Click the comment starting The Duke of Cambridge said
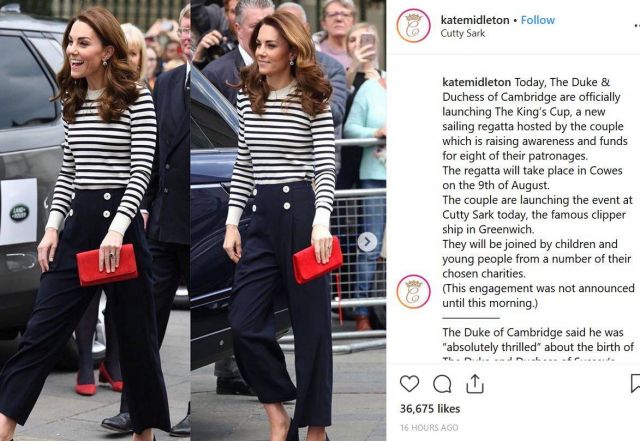Image resolution: width=640 pixels, height=441 pixels. [538, 343]
